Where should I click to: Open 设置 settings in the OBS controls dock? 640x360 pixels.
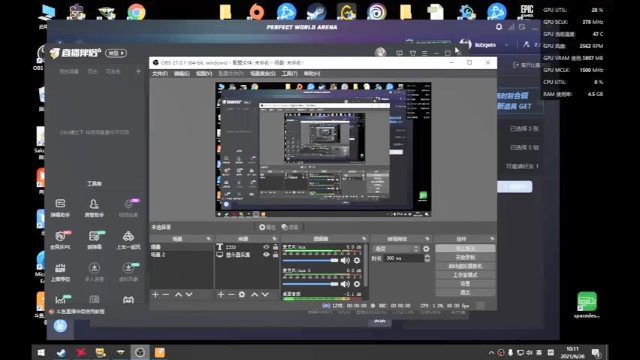click(x=465, y=284)
